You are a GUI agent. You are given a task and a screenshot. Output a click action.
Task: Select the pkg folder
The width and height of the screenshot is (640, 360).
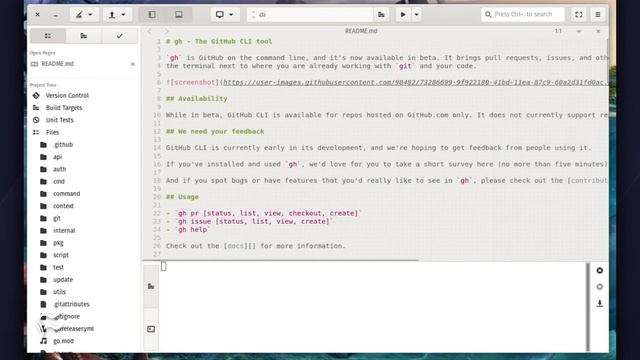pyautogui.click(x=58, y=243)
